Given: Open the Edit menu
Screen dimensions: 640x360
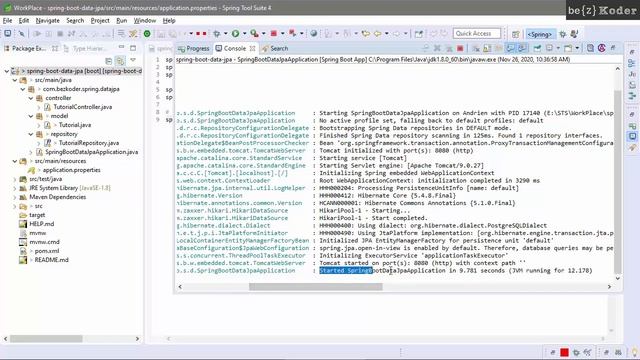Looking at the screenshot, I should [x=24, y=20].
